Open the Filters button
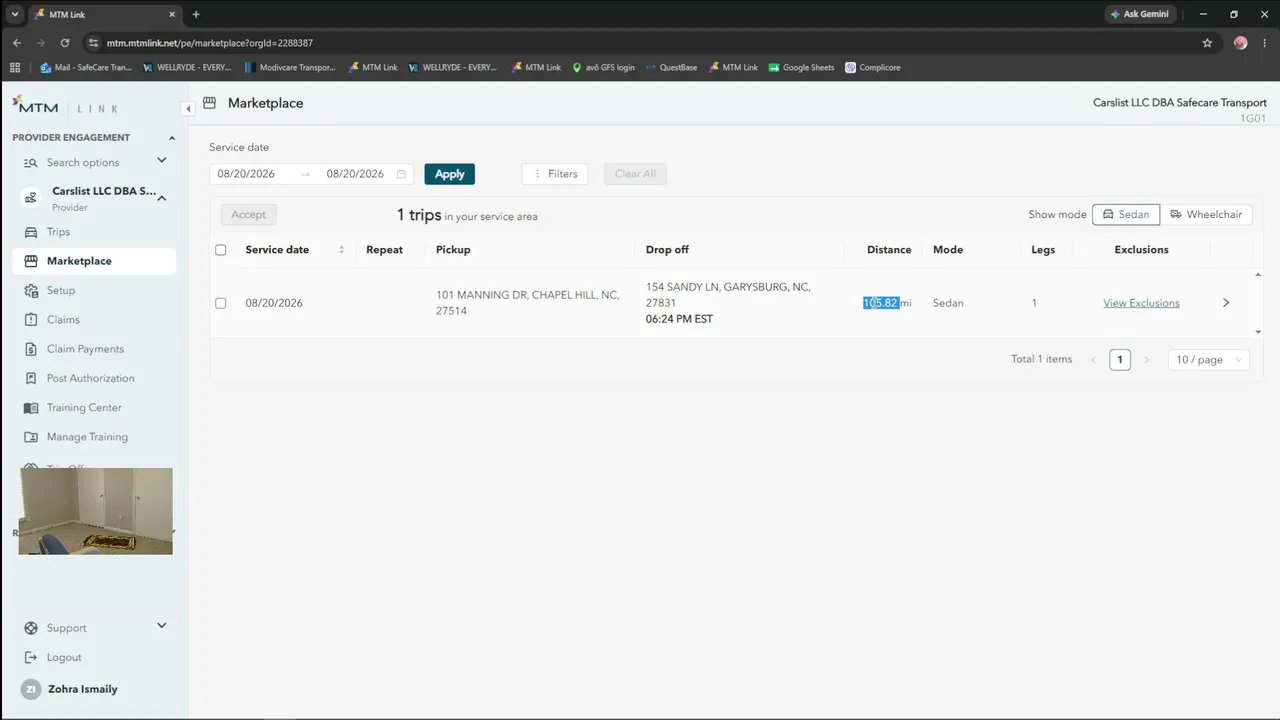Image resolution: width=1280 pixels, height=720 pixels. [x=555, y=174]
